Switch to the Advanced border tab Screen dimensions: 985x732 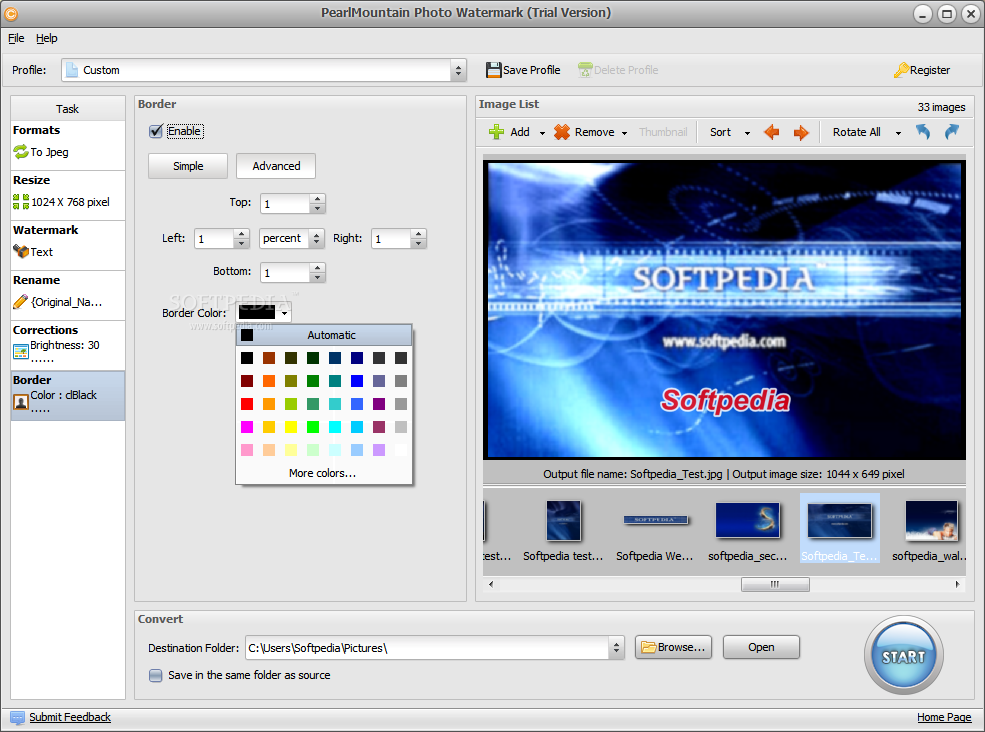click(276, 166)
